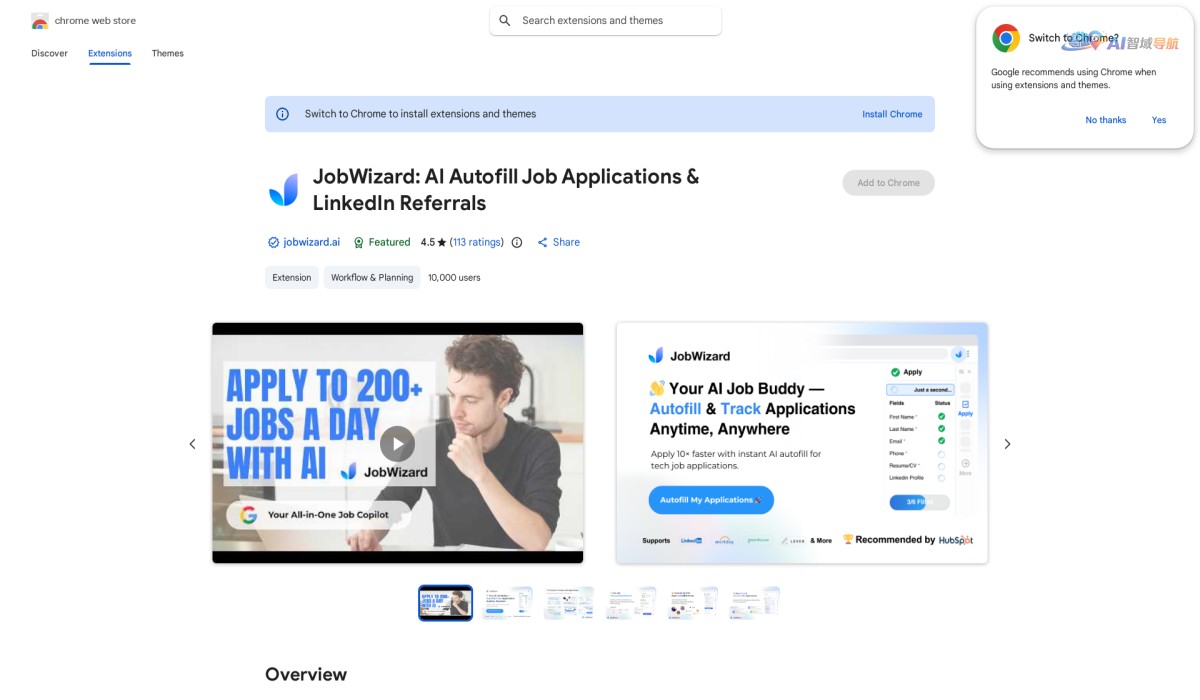Screen dimensions: 1200x700
Task: Click Yes in the Switch to Chrome prompt
Action: pos(1158,119)
